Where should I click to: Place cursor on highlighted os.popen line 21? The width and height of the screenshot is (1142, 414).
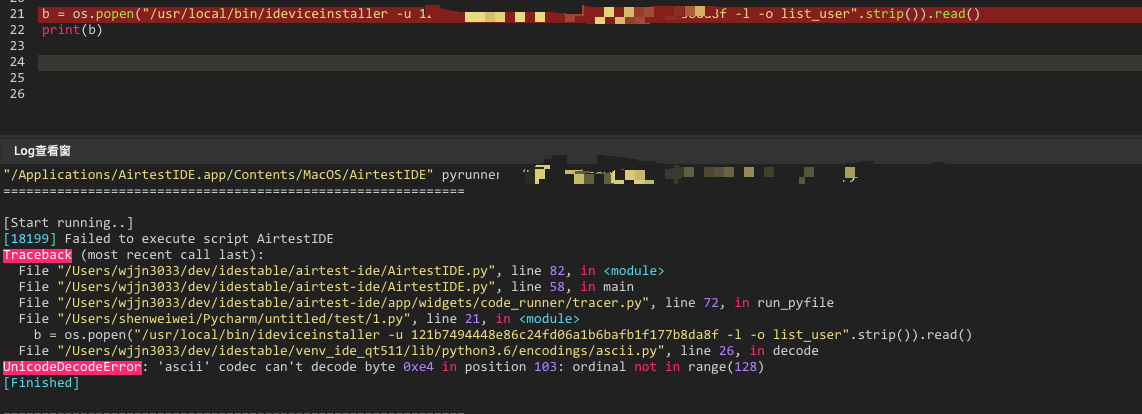click(590, 15)
